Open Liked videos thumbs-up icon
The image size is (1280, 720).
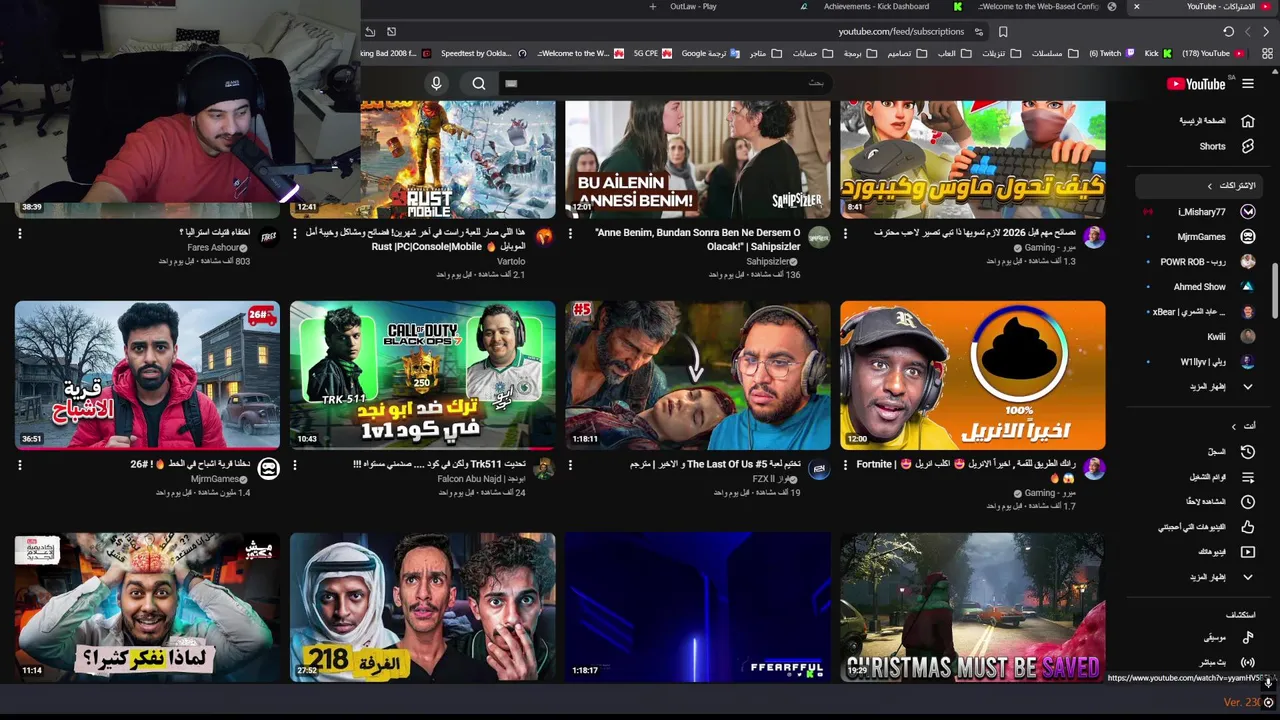[1248, 527]
